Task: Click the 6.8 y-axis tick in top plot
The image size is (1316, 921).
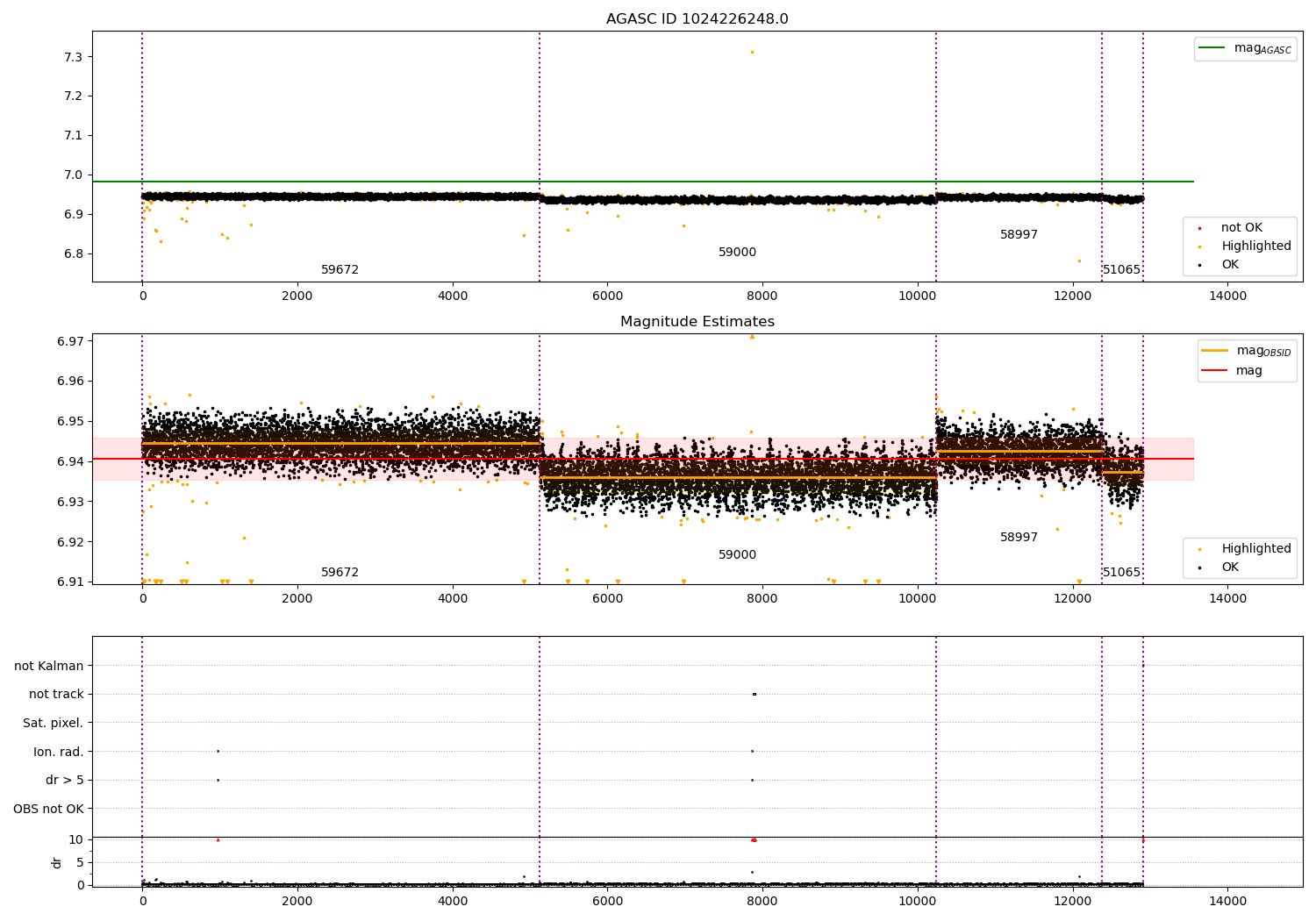Action: 74,254
